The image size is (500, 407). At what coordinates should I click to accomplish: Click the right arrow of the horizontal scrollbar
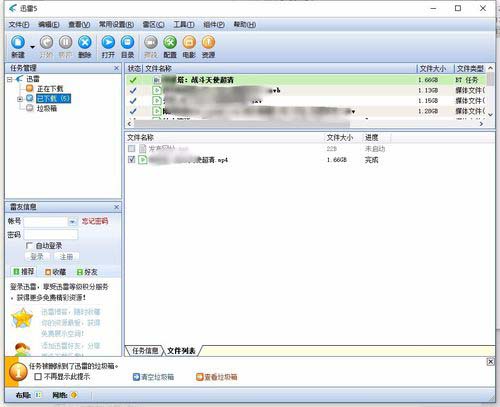pyautogui.click(x=481, y=124)
